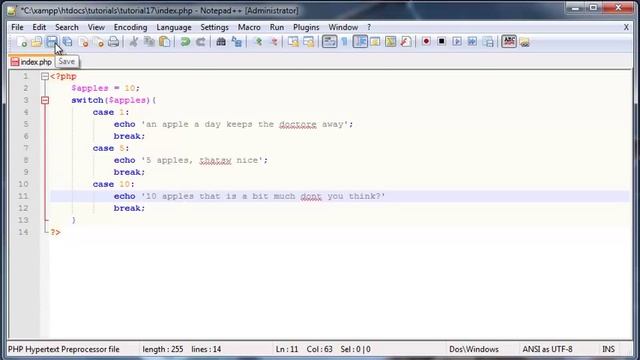
Task: Click the Save All icon
Action: (x=67, y=42)
